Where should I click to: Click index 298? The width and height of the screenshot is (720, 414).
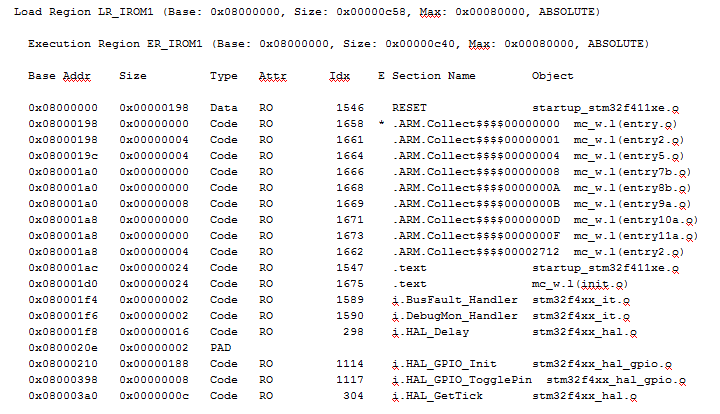[353, 332]
